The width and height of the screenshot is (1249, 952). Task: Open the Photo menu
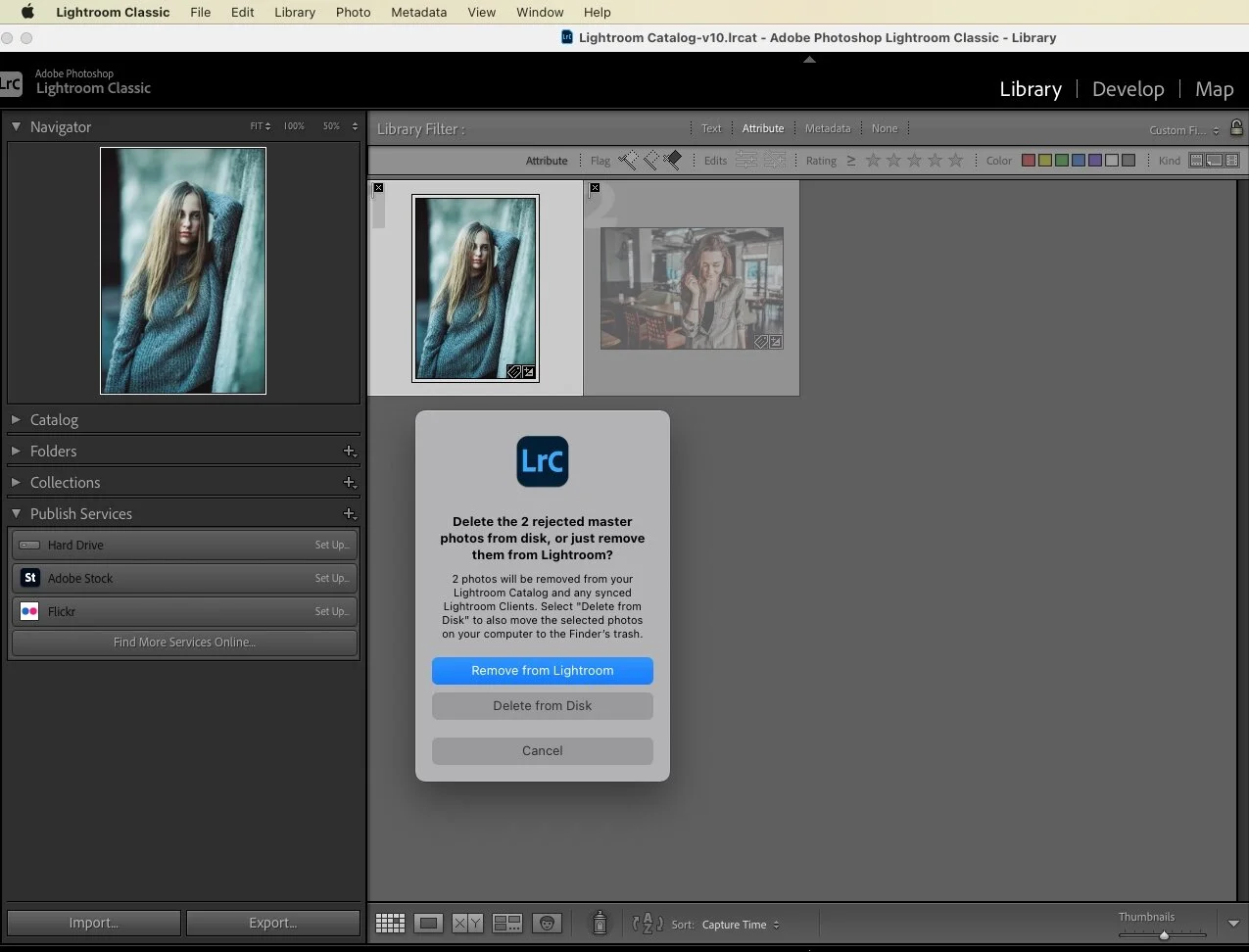(353, 12)
